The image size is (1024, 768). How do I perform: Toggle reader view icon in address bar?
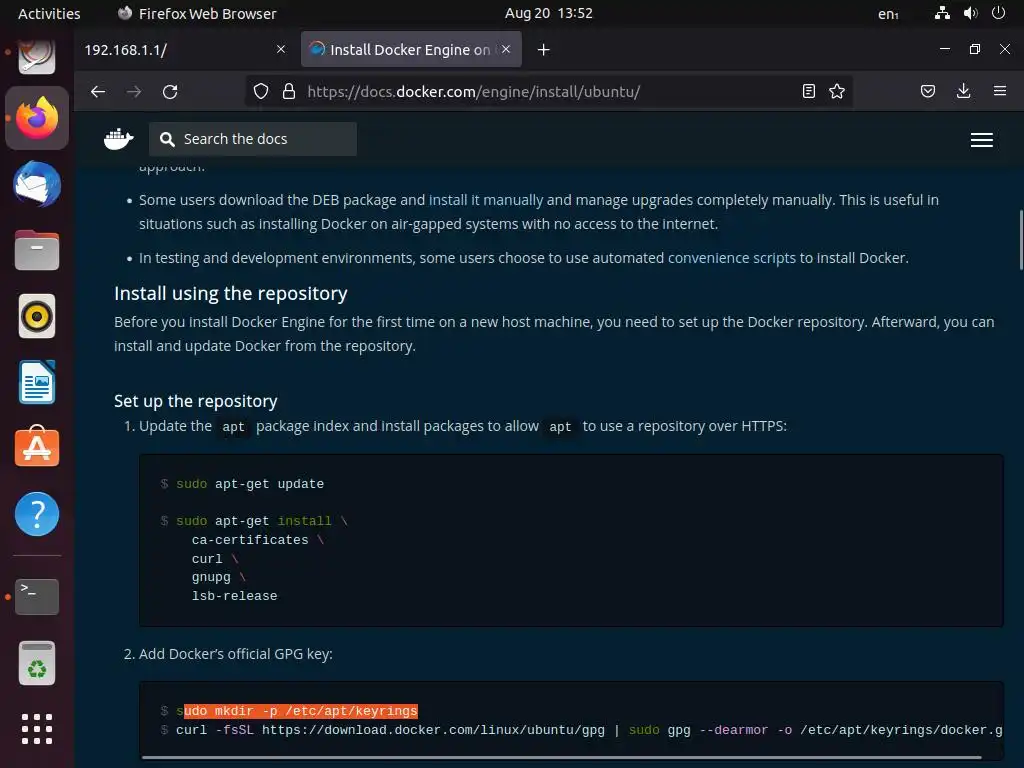[x=808, y=91]
